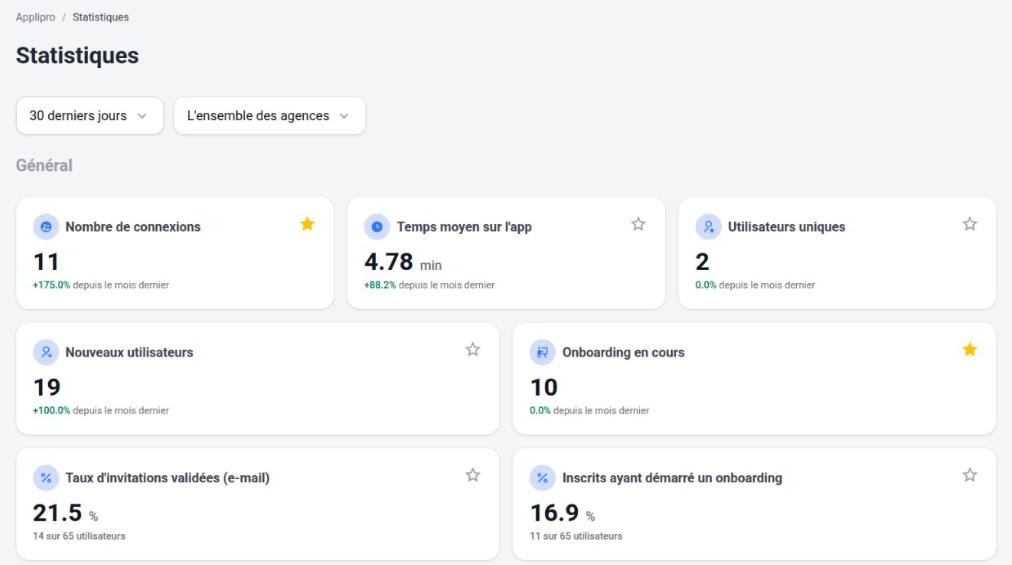Click percent icon of Inscrits ayant démarré
Screen dimensions: 1012x565
542,478
